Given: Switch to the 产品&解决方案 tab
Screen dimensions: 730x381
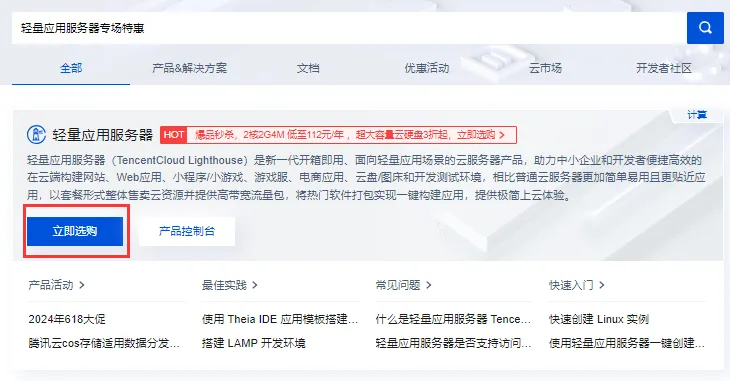Looking at the screenshot, I should coord(189,68).
